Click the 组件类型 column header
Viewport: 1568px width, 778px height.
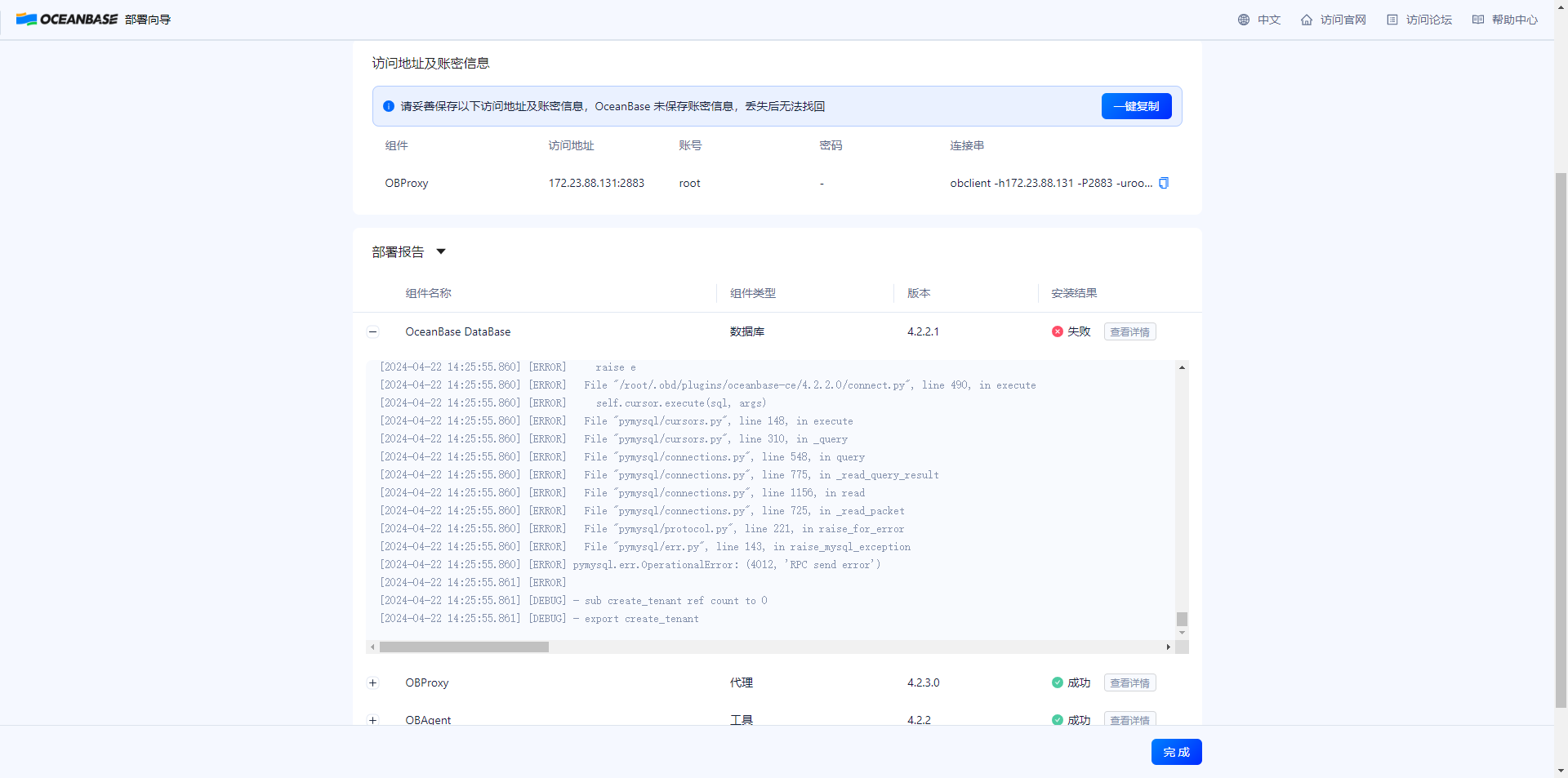point(753,293)
